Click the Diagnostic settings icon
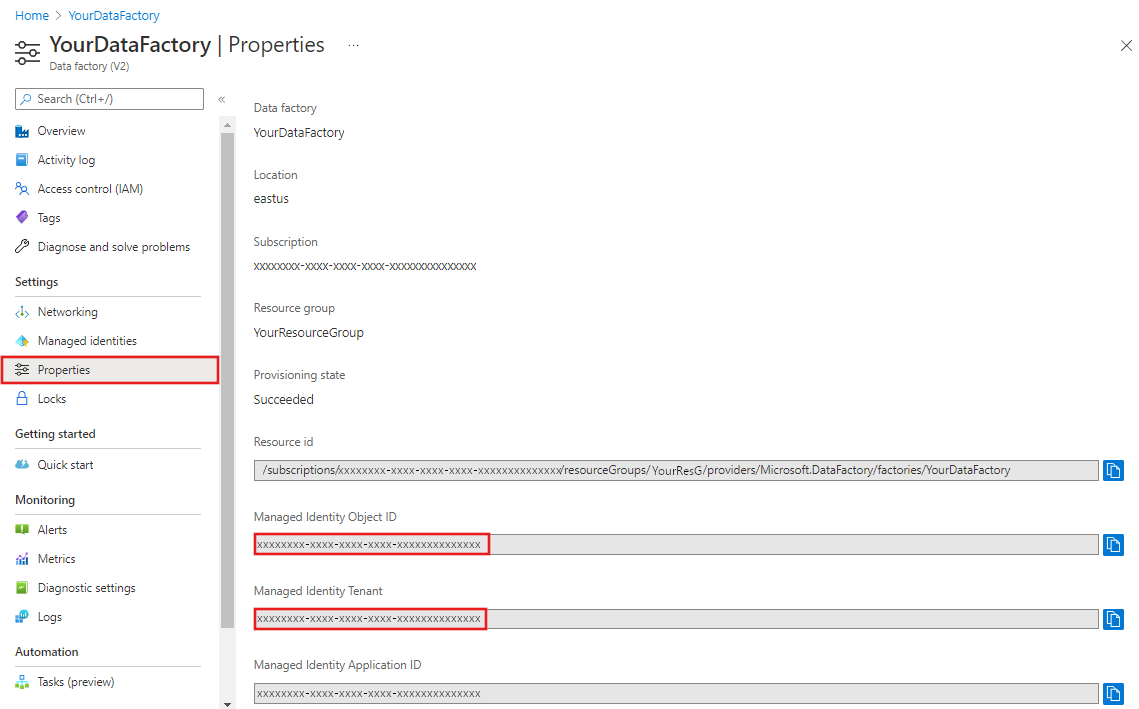 [23, 588]
